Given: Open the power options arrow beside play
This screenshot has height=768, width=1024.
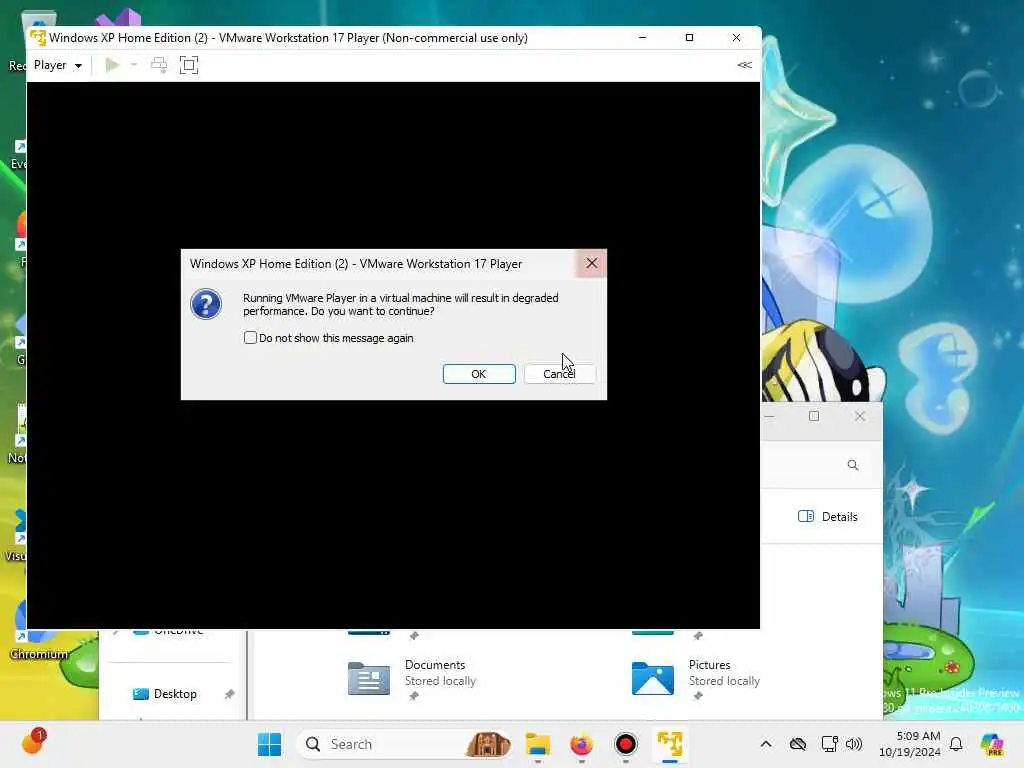Looking at the screenshot, I should point(134,65).
